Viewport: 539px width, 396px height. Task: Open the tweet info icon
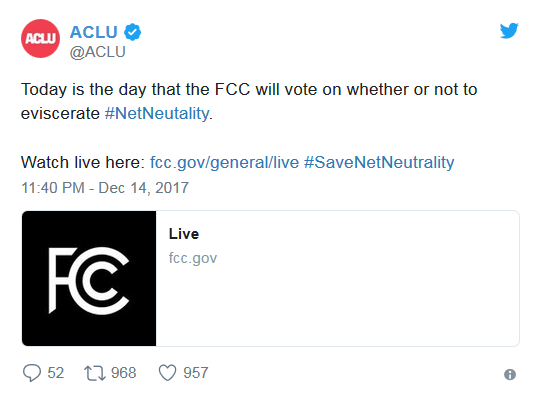click(510, 374)
